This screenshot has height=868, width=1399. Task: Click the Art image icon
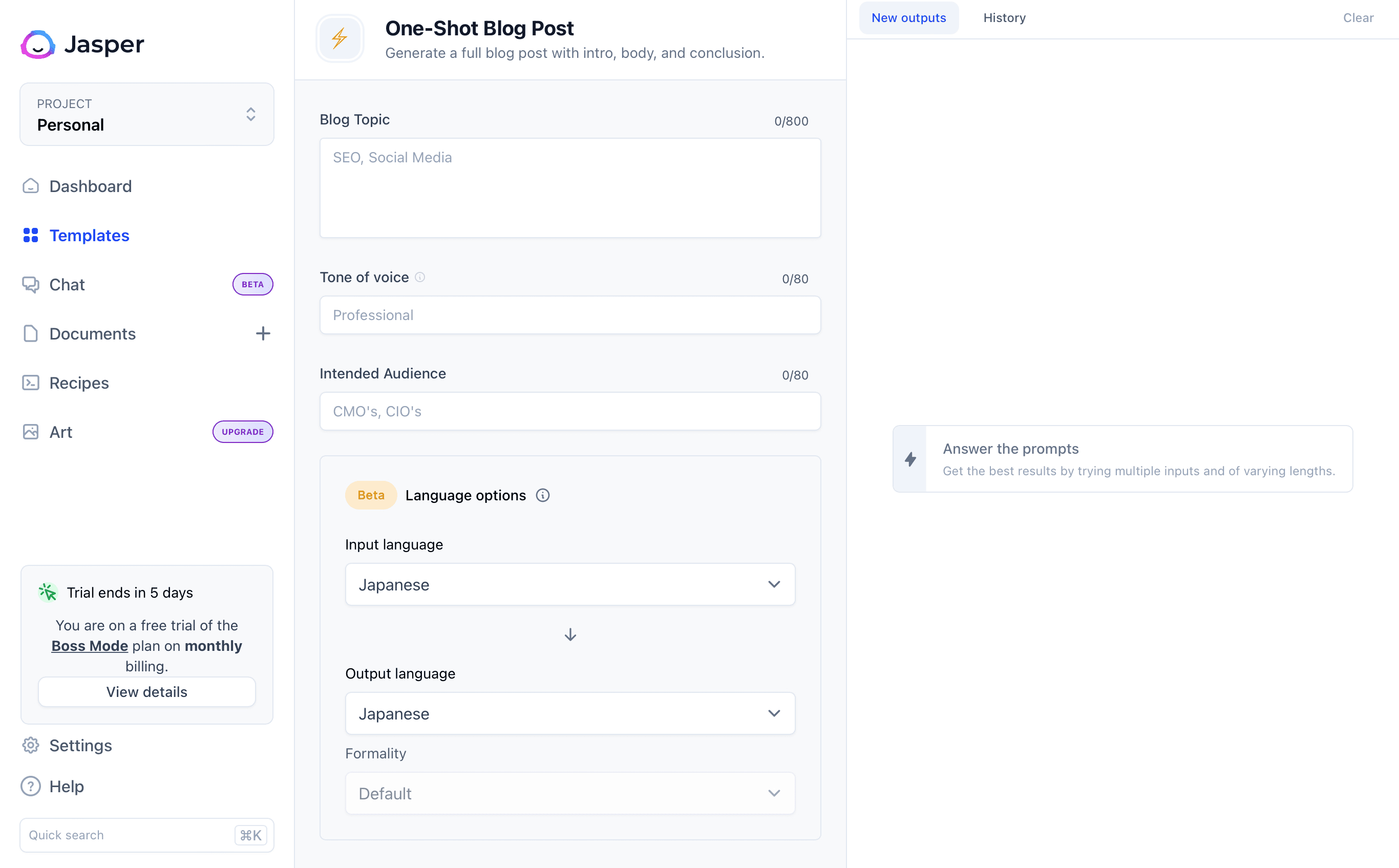tap(30, 432)
